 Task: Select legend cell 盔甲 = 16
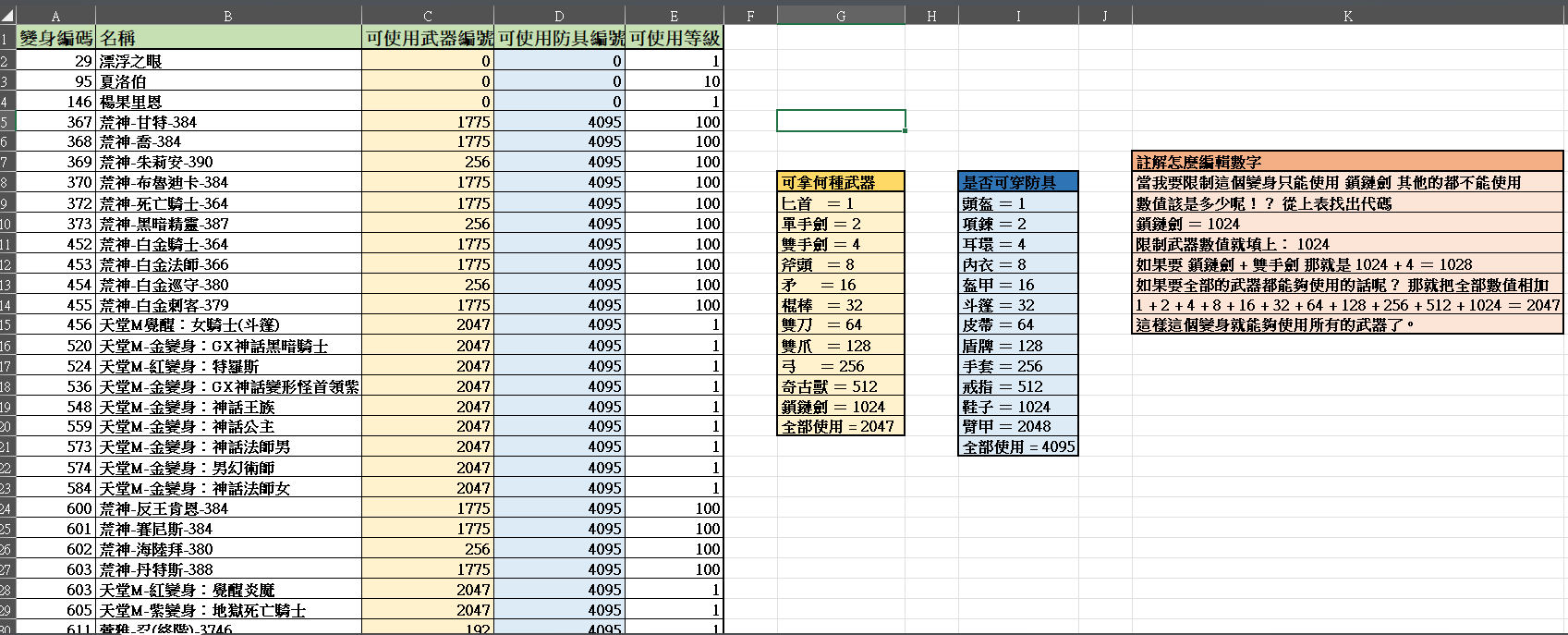(1018, 285)
